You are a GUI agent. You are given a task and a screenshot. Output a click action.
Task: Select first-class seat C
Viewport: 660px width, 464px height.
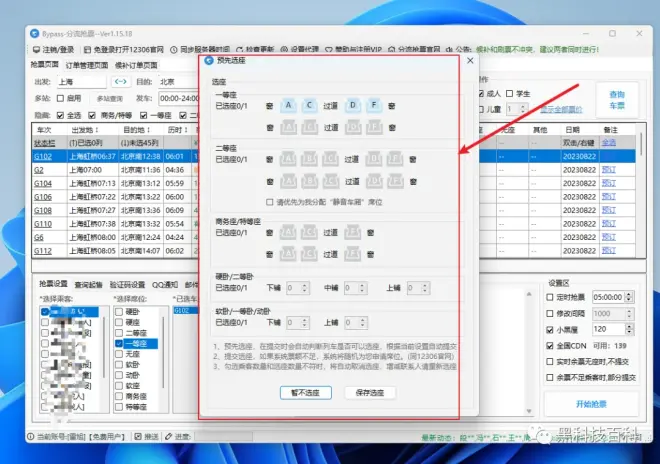click(x=309, y=105)
